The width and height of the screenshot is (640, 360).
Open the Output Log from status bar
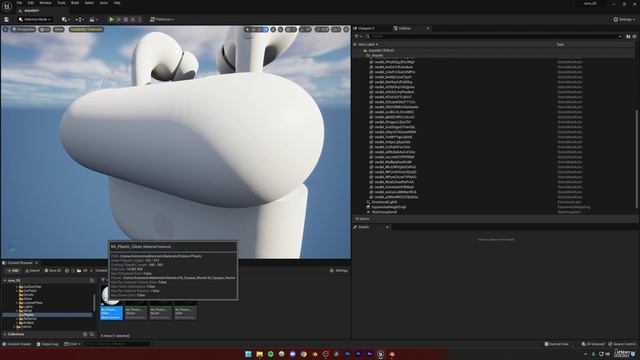click(x=47, y=344)
